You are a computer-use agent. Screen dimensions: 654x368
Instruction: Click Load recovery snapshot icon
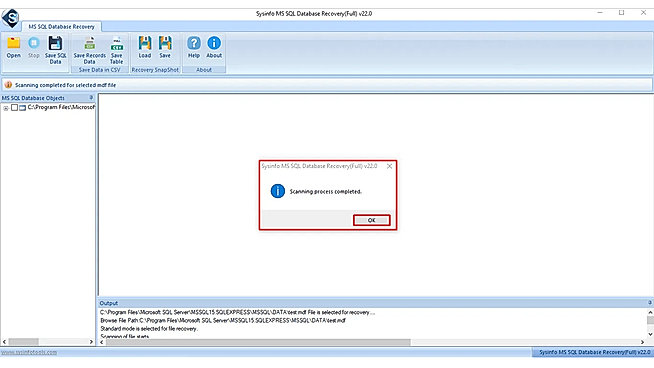[x=145, y=43]
